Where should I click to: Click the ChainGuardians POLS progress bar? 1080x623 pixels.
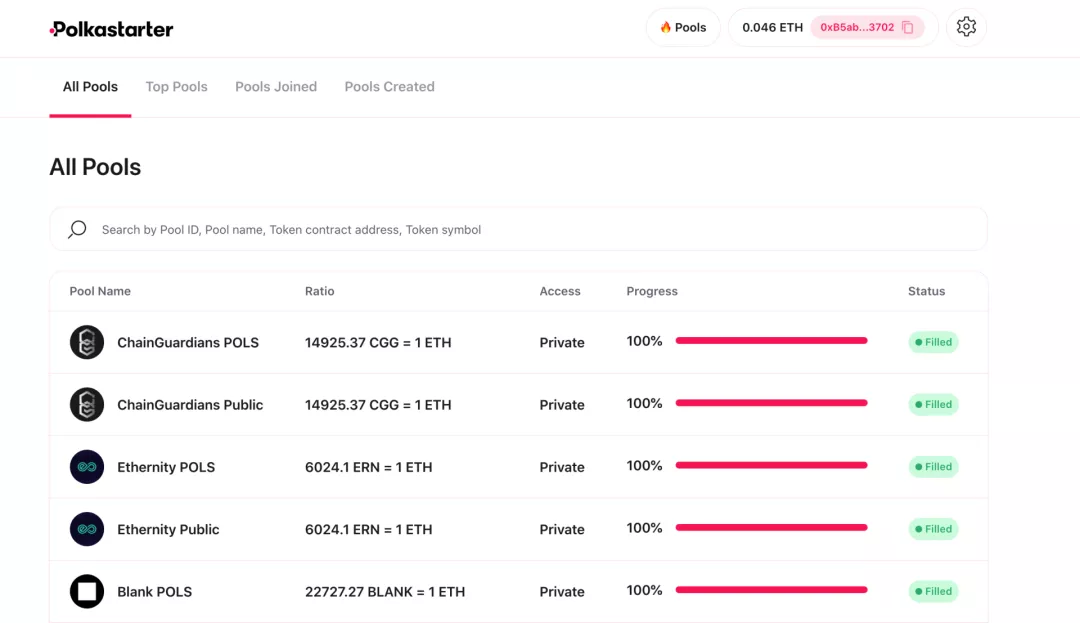771,341
